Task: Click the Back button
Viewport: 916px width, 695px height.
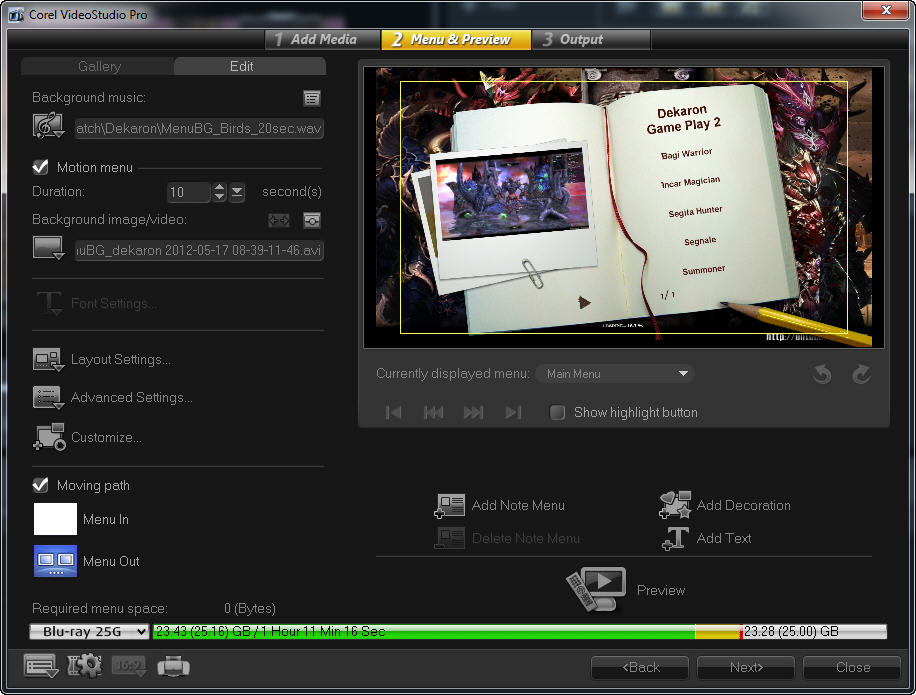Action: click(x=640, y=667)
